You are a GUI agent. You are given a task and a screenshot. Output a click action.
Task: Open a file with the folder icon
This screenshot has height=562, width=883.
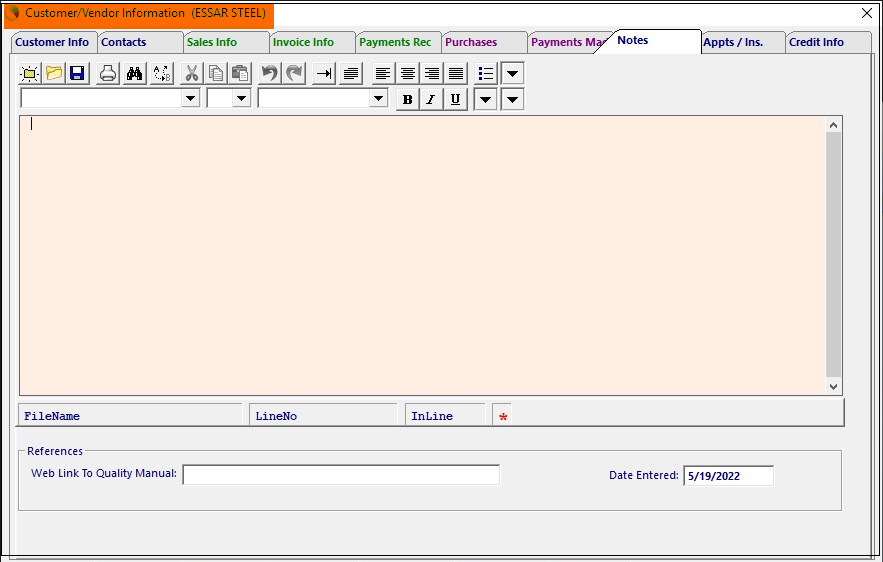[x=54, y=73]
